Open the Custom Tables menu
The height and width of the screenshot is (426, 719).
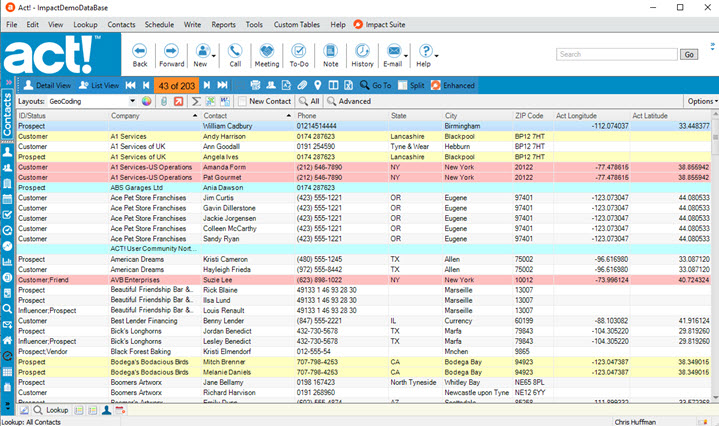pyautogui.click(x=297, y=24)
